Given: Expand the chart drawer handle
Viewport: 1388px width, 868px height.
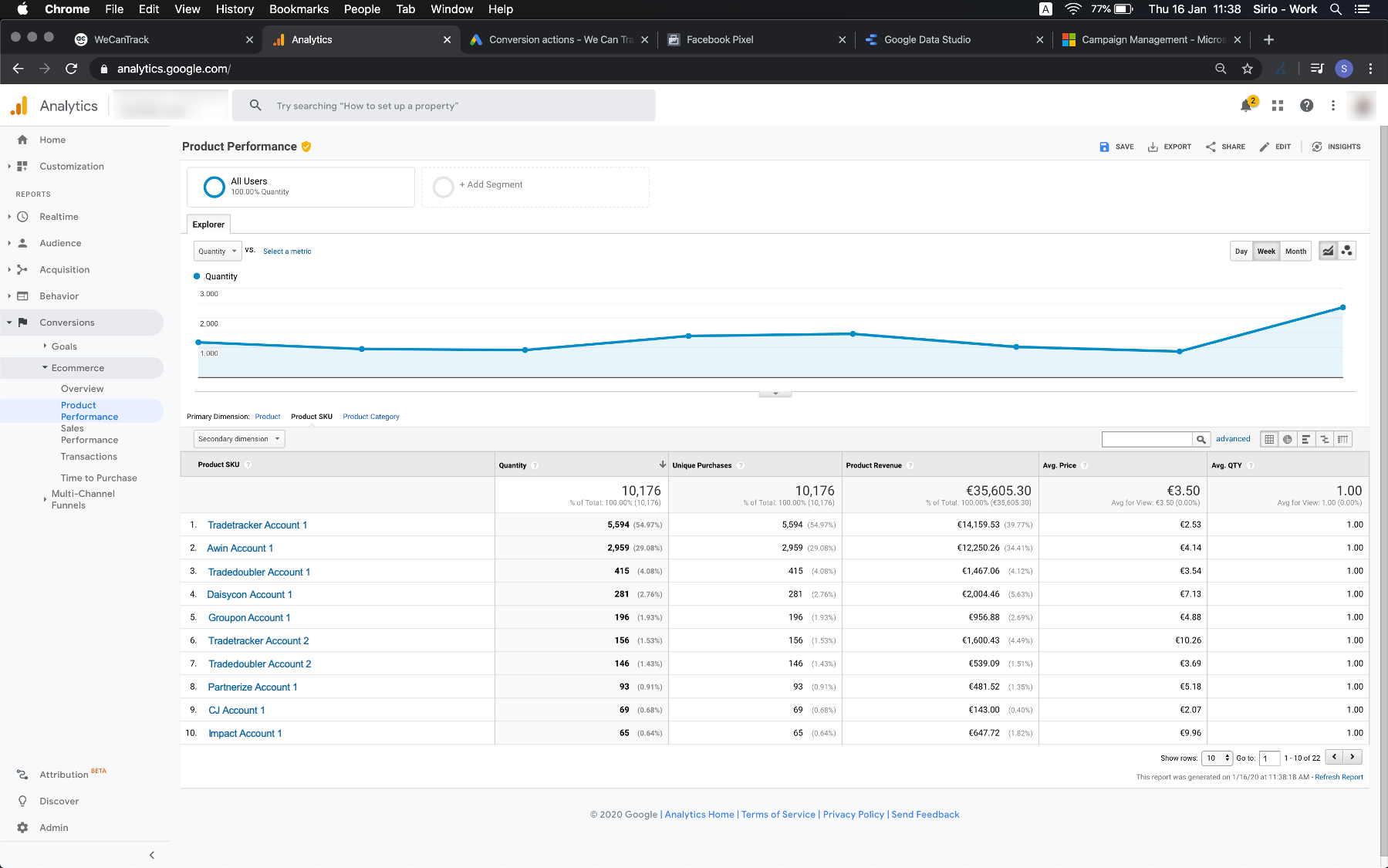Looking at the screenshot, I should click(x=775, y=393).
